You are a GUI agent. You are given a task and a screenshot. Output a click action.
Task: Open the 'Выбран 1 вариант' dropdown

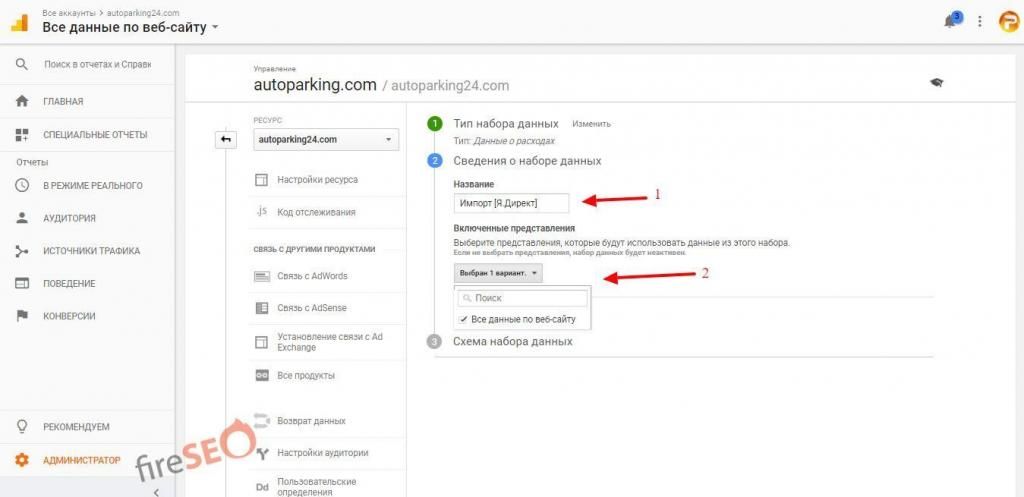tap(498, 273)
